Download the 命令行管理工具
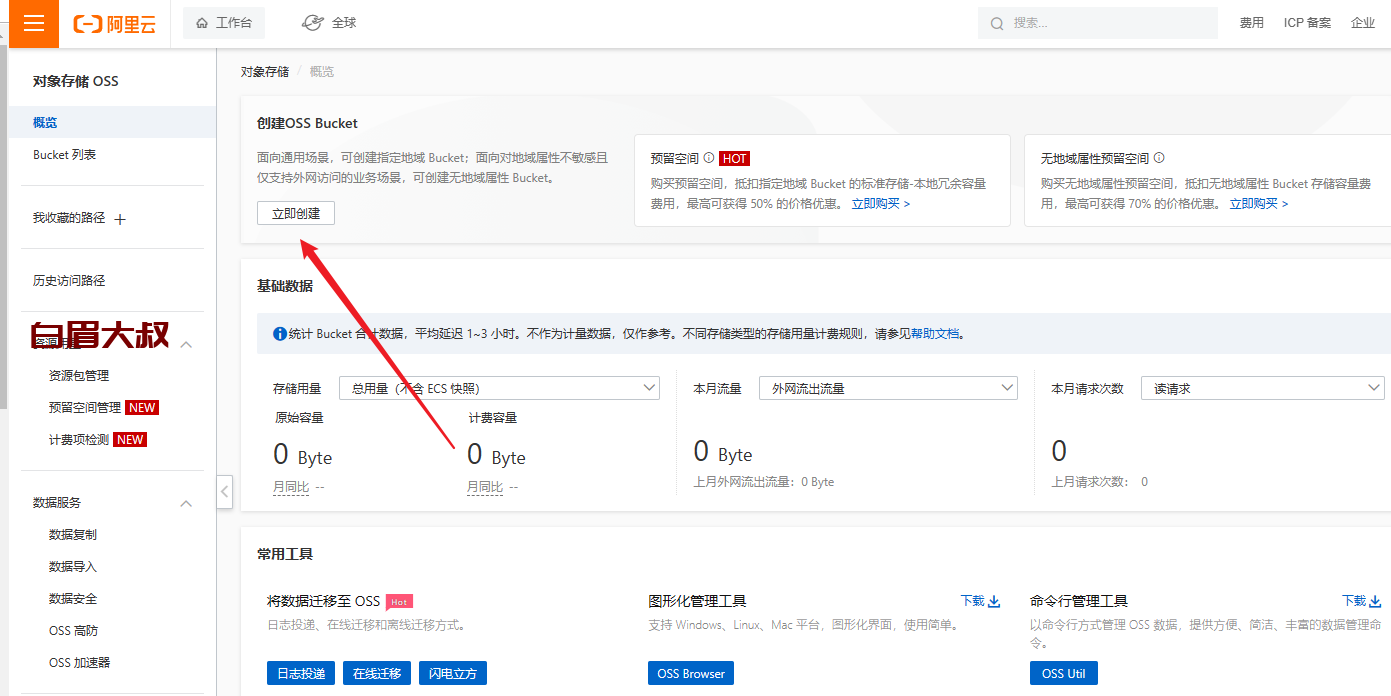 click(1362, 601)
